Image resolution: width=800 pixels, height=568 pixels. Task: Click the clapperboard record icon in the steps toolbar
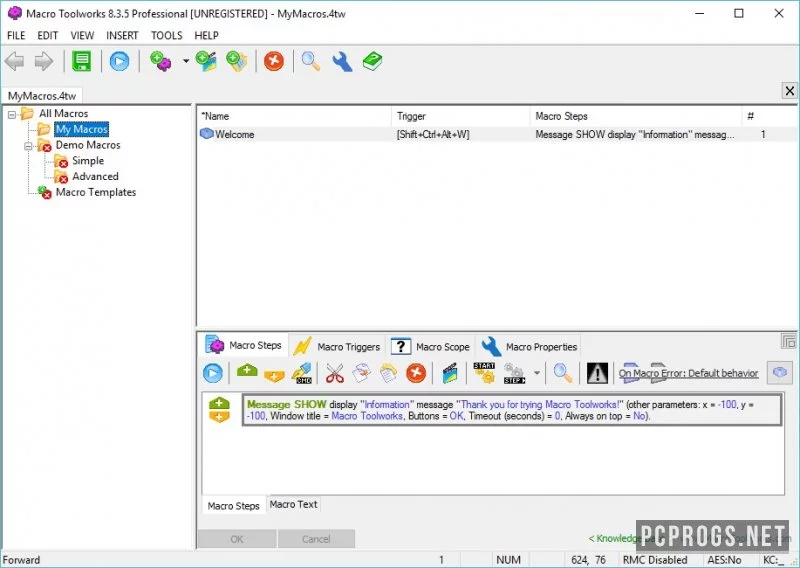coord(449,374)
